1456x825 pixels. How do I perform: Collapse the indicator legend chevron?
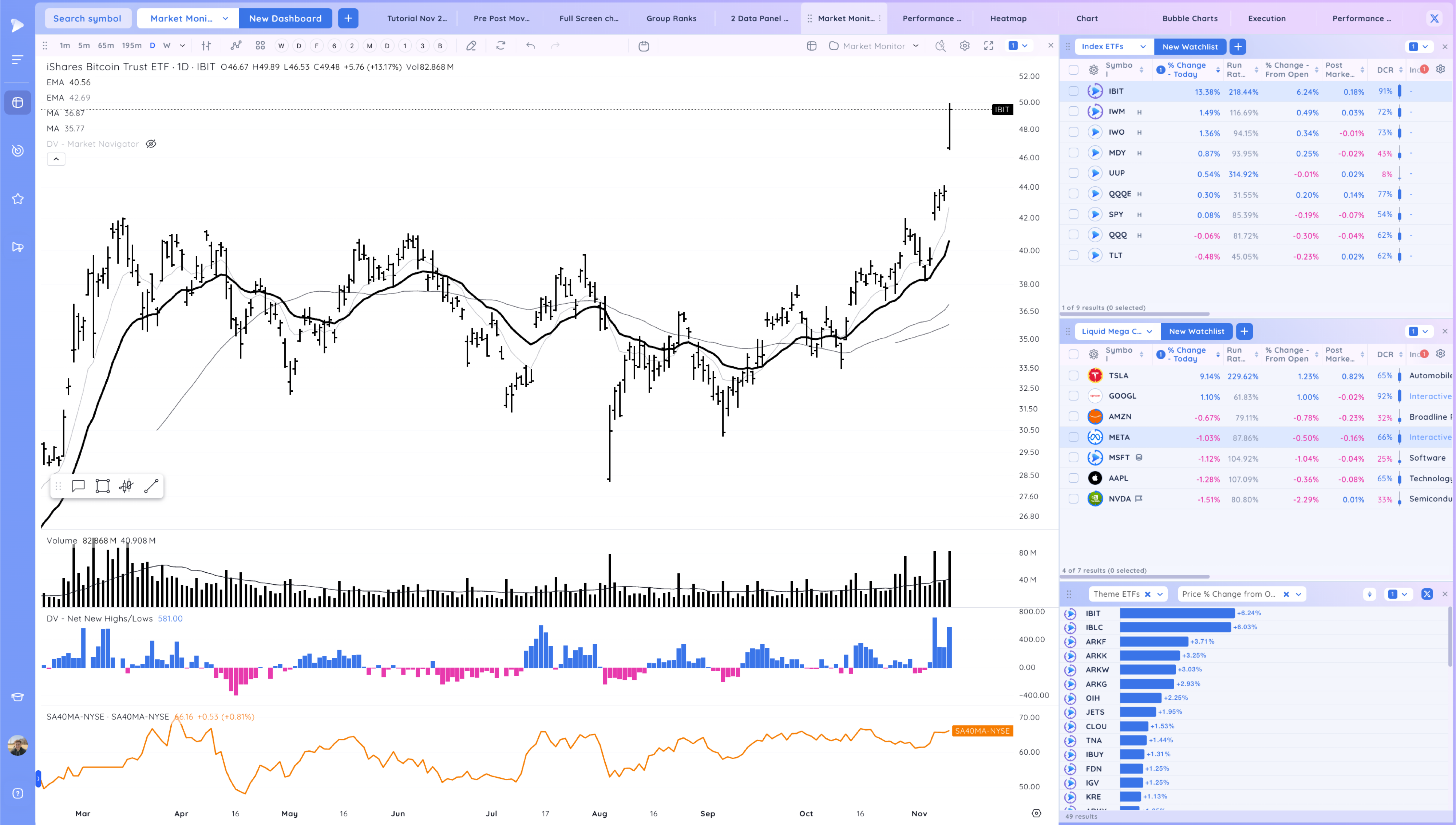(x=56, y=159)
